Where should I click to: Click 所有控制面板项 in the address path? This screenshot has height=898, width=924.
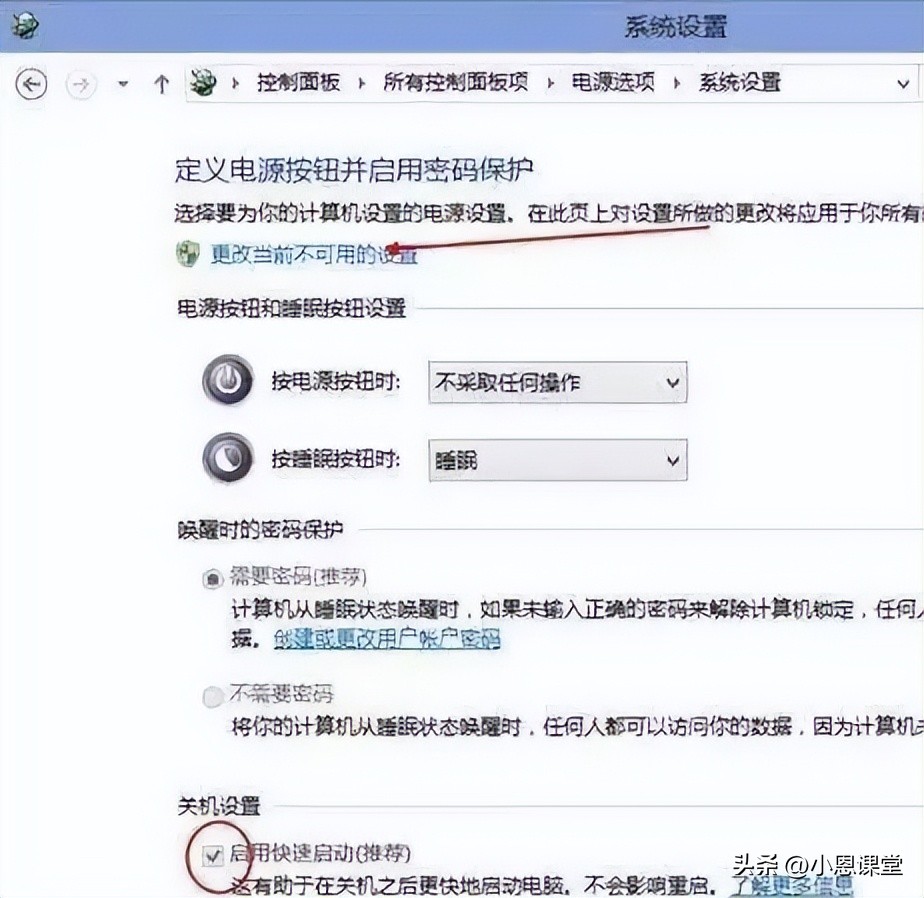click(x=455, y=83)
